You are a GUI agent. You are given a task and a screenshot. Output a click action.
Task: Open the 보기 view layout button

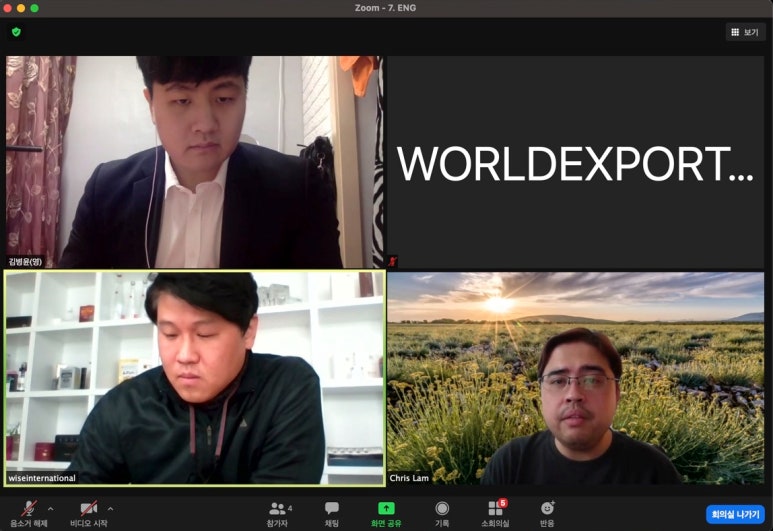pos(745,32)
